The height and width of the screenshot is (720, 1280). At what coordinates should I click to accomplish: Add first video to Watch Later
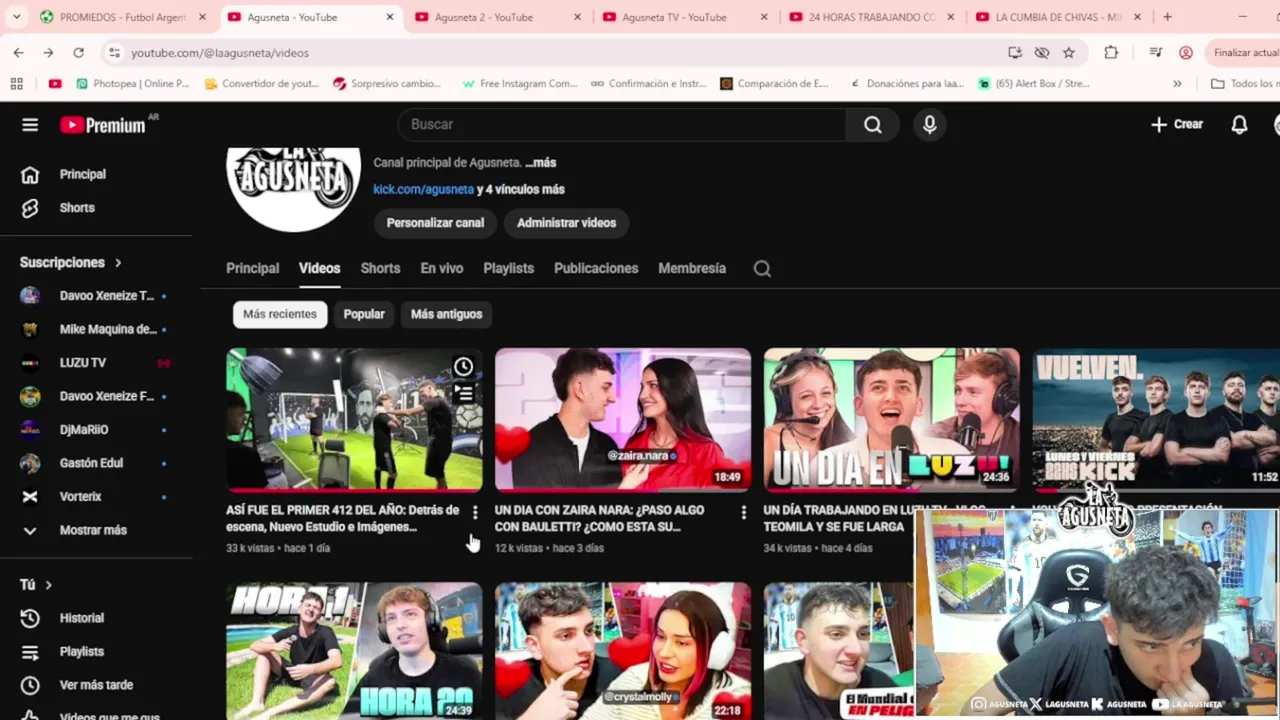point(464,367)
